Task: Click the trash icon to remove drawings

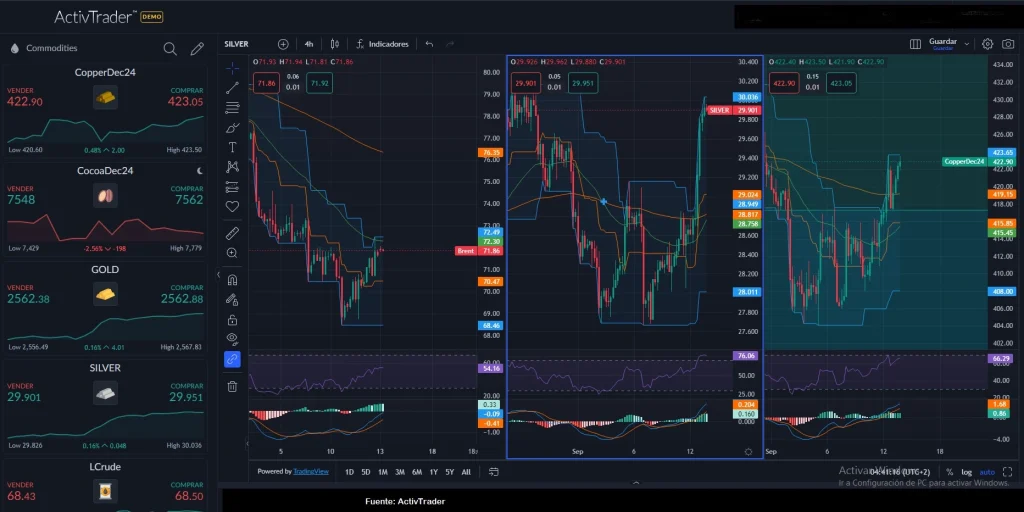Action: [x=232, y=386]
